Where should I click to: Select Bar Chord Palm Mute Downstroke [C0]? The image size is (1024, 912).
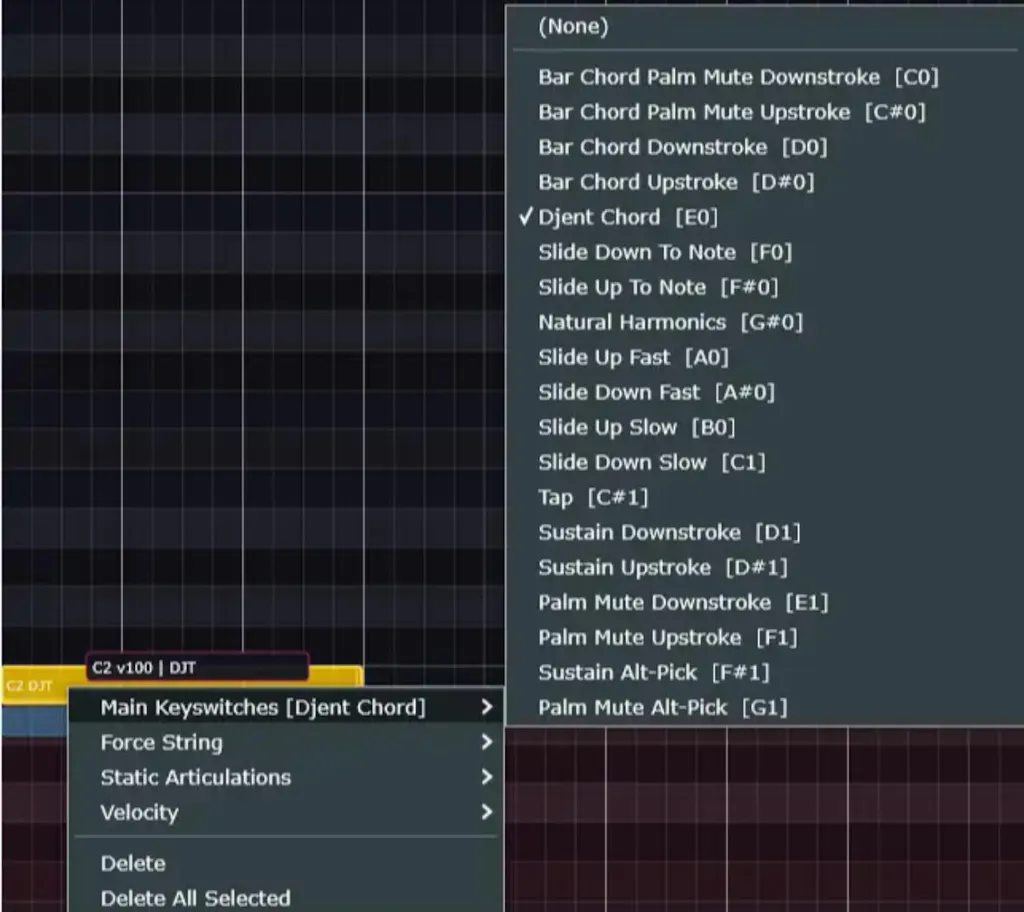pos(738,77)
